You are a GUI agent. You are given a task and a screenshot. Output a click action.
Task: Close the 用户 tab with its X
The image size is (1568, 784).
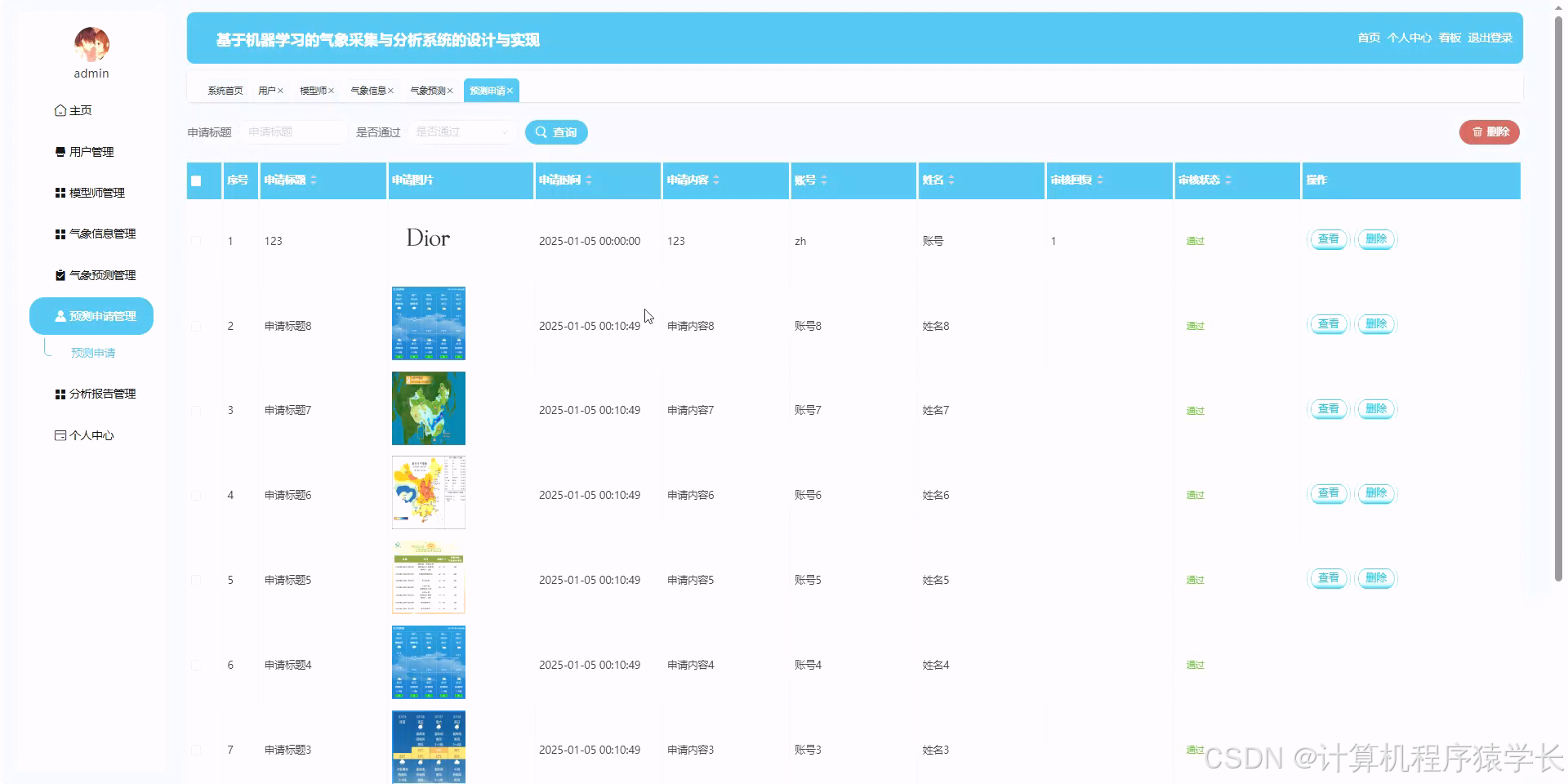280,91
